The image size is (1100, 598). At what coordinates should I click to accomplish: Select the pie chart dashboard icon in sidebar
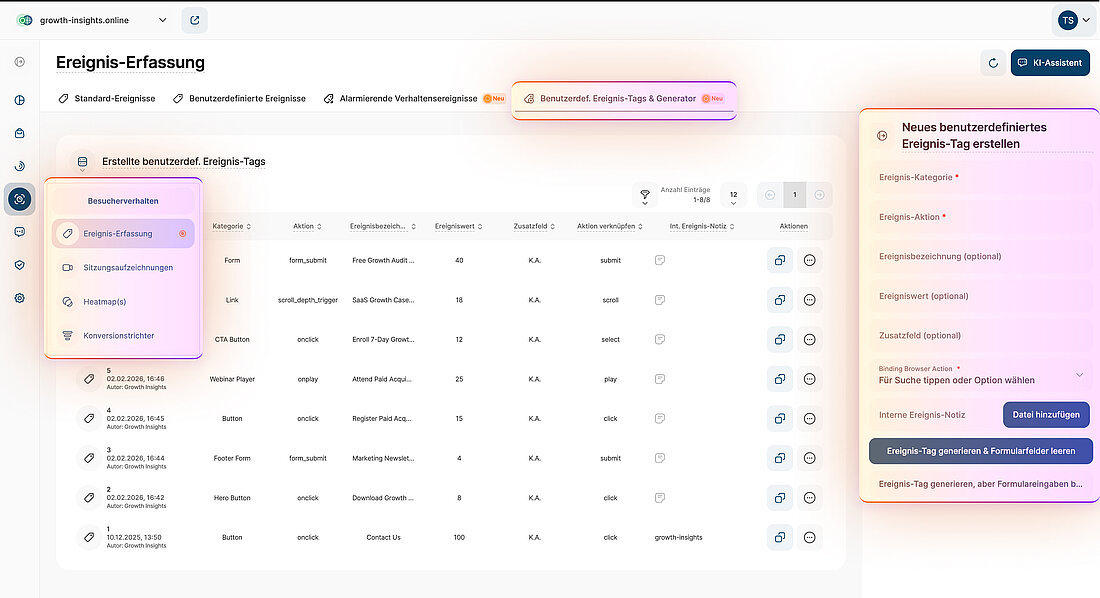[x=19, y=100]
